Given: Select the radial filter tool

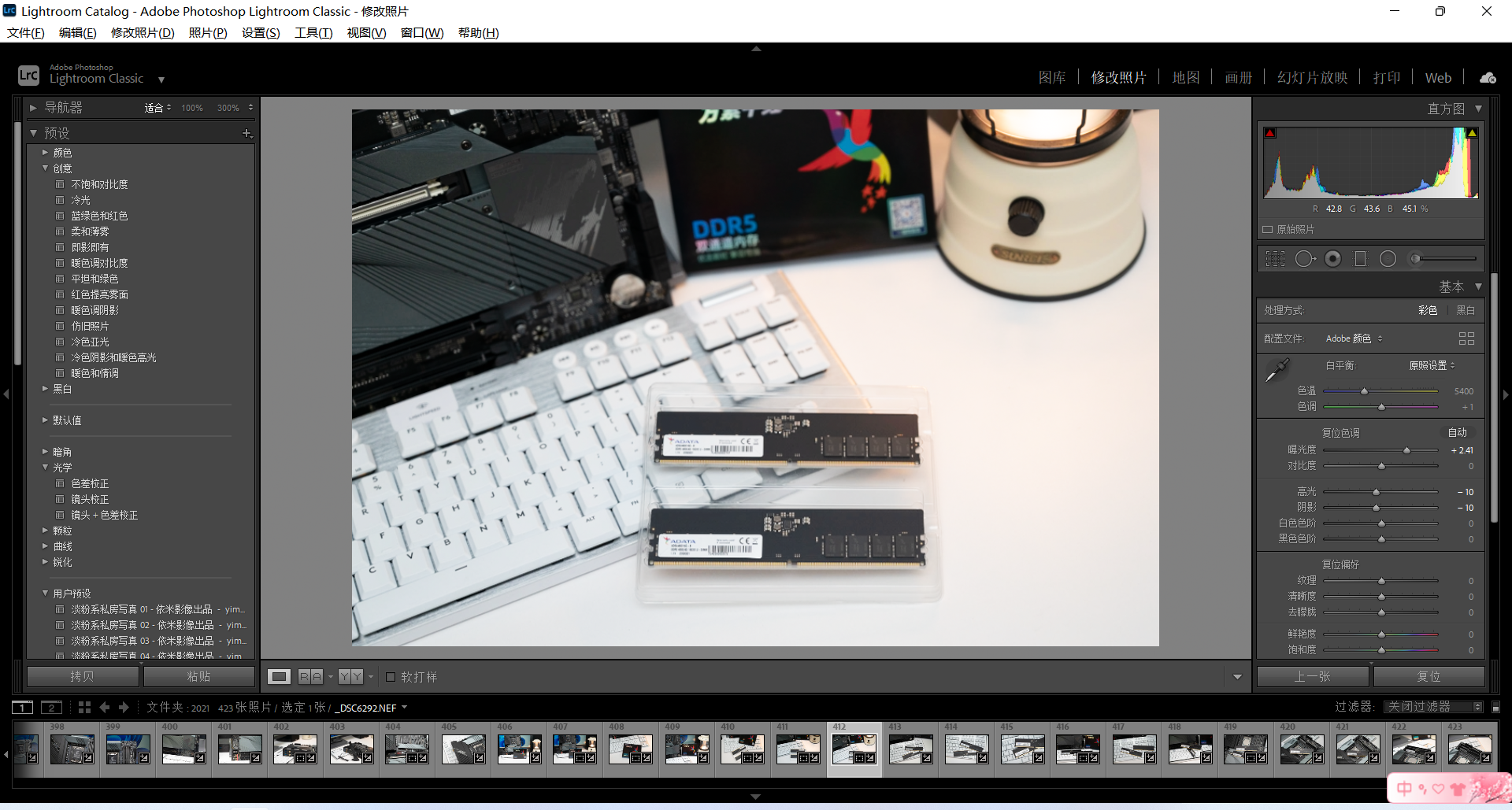Looking at the screenshot, I should 1388,259.
